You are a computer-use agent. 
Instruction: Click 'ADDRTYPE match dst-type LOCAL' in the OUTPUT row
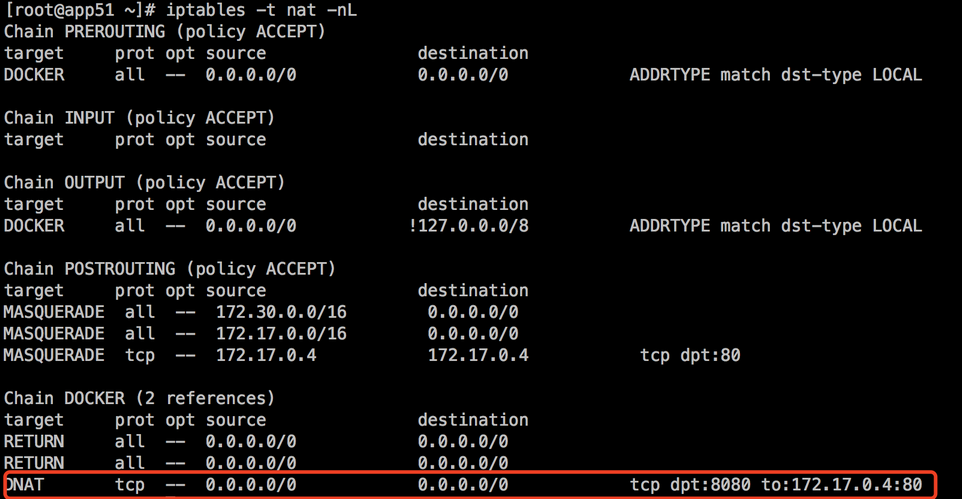click(775, 226)
